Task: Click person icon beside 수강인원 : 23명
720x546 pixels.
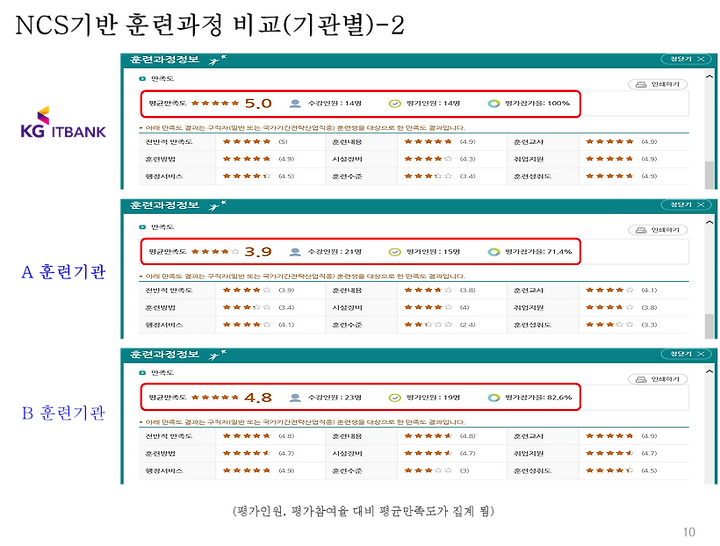Action: tap(295, 397)
